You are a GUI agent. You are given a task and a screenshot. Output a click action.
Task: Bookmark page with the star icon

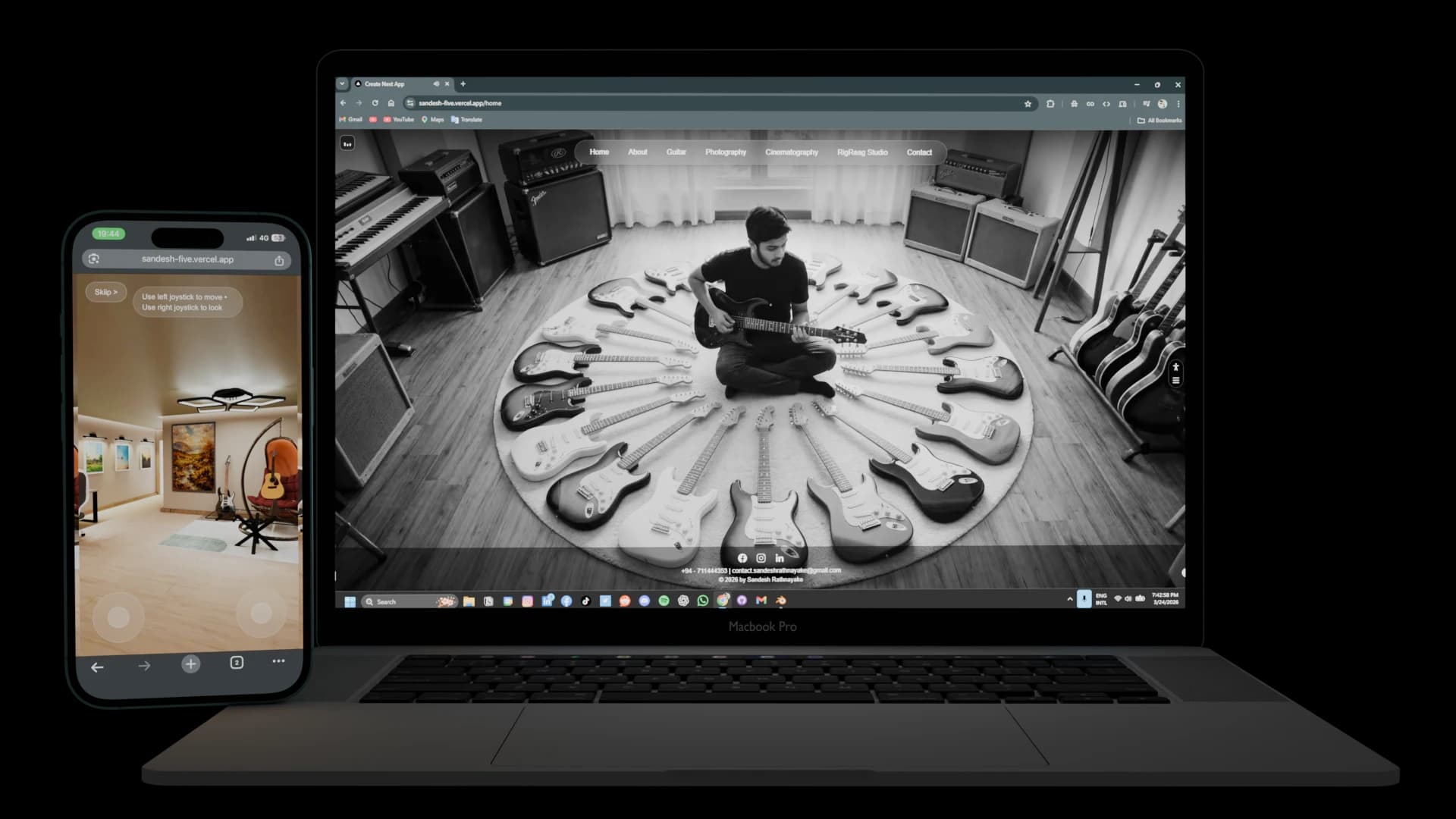click(1028, 104)
